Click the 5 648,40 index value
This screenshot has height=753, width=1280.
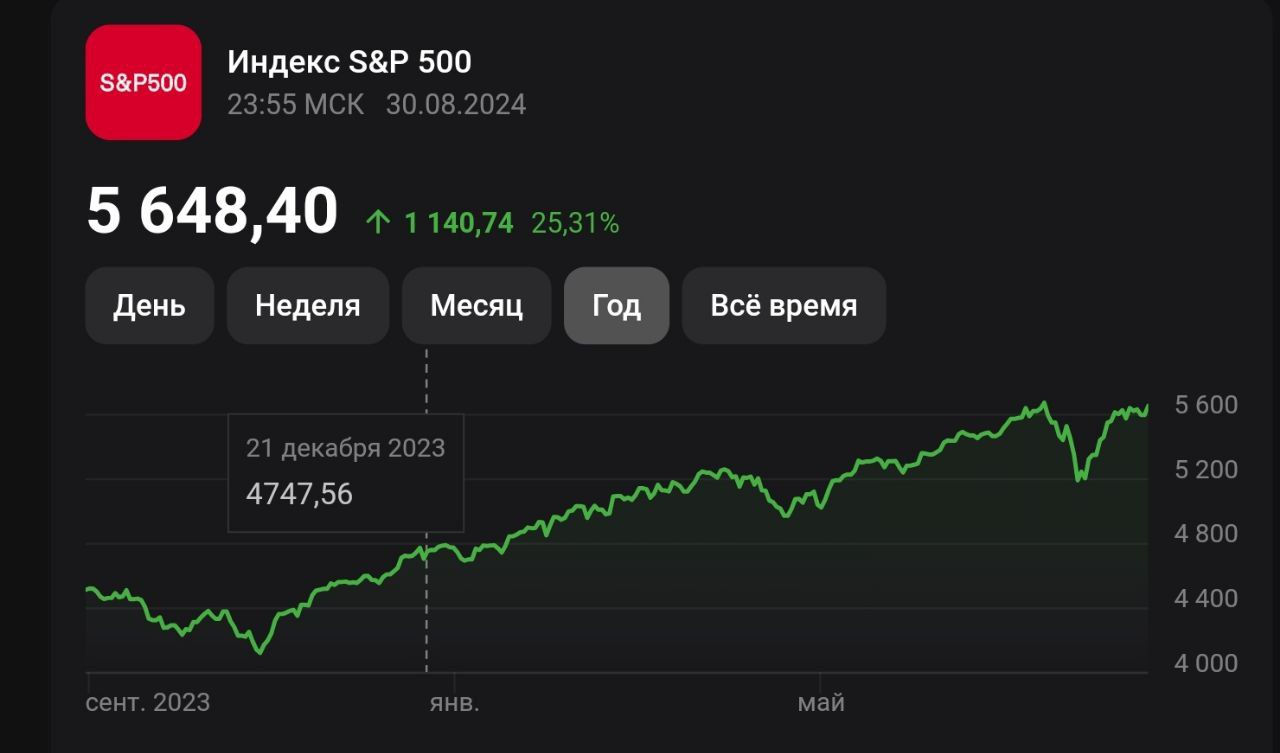pos(212,212)
